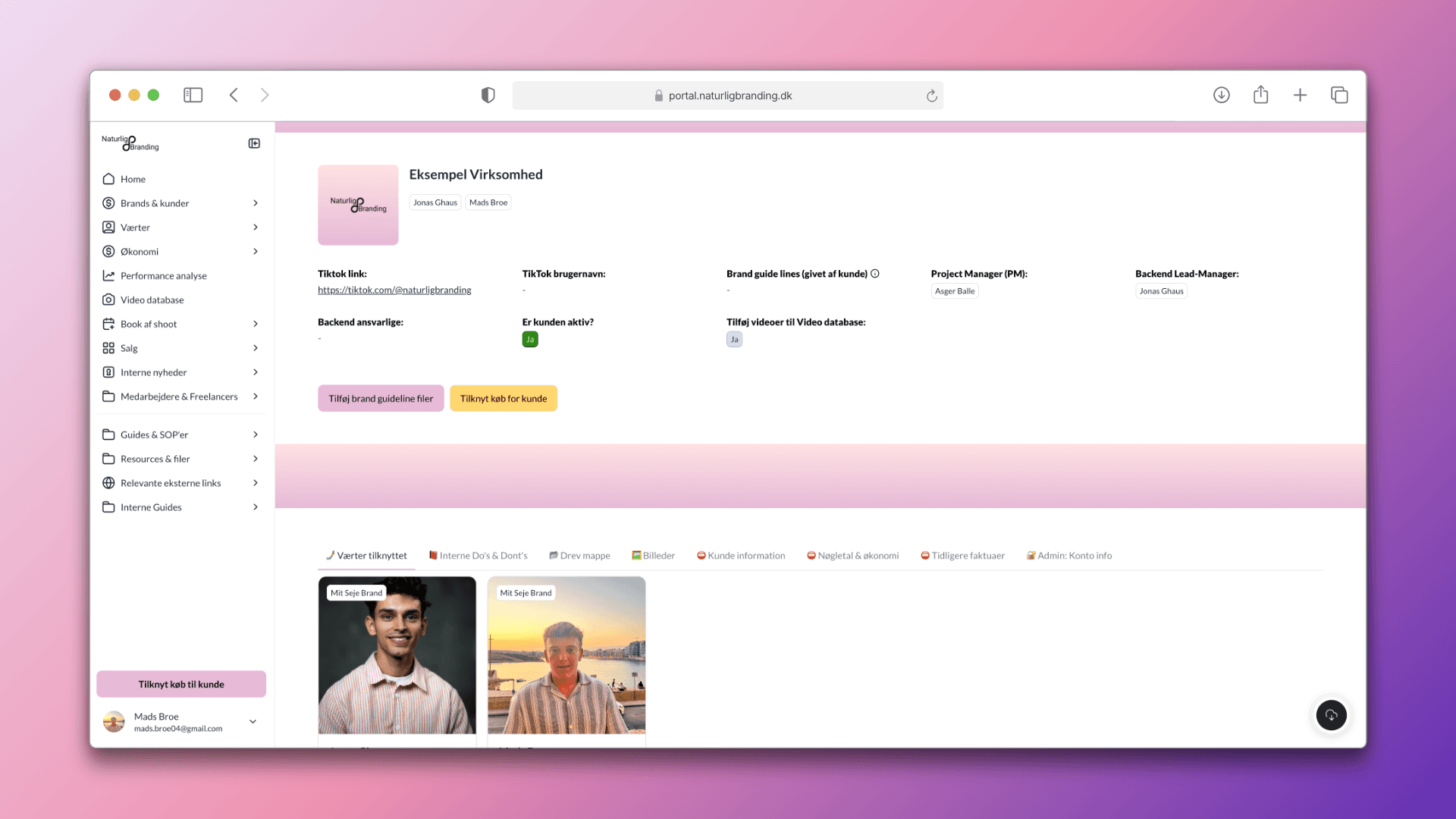Viewport: 1456px width, 819px height.
Task: Expand Brands & kunder menu chevron
Action: pos(256,203)
